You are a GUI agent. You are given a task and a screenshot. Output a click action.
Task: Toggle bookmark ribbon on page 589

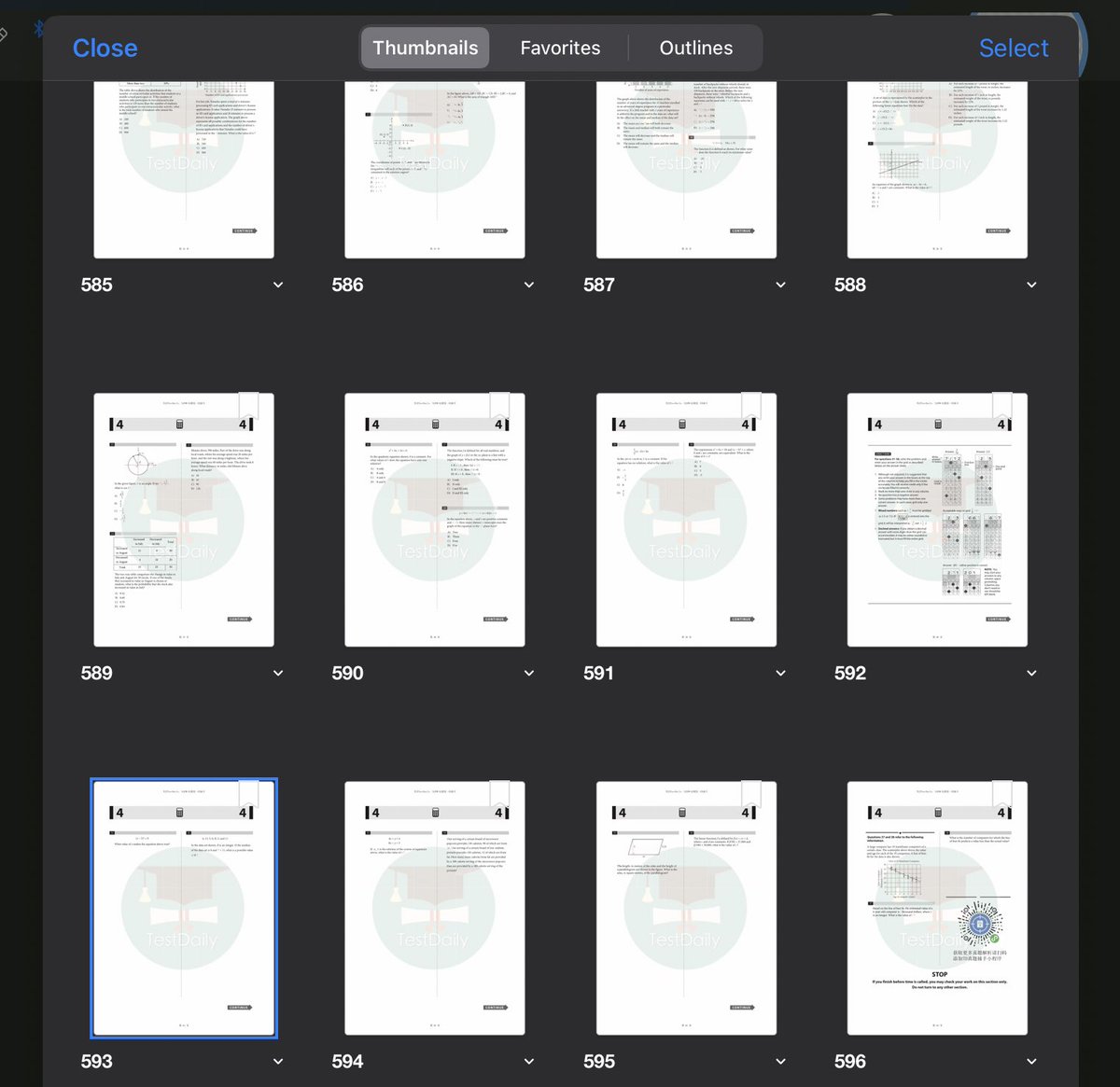point(248,406)
